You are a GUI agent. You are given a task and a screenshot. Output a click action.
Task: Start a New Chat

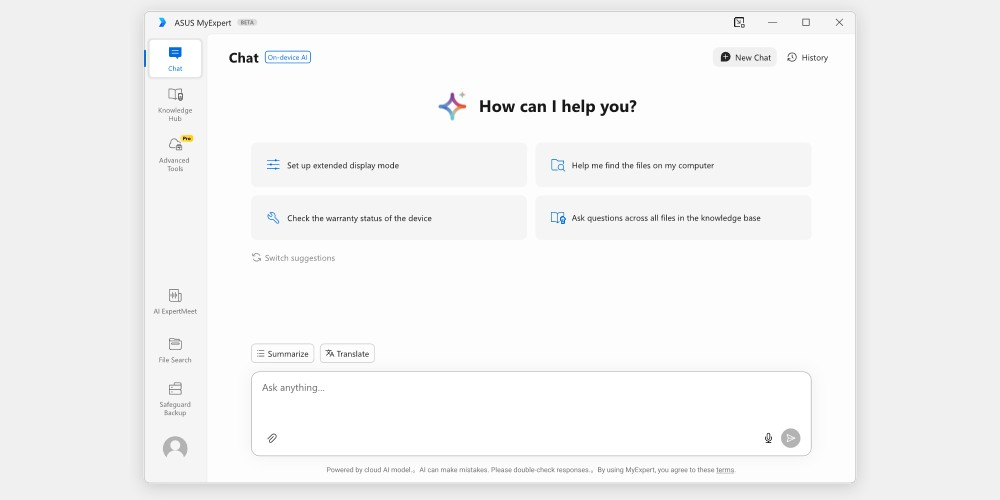[745, 58]
